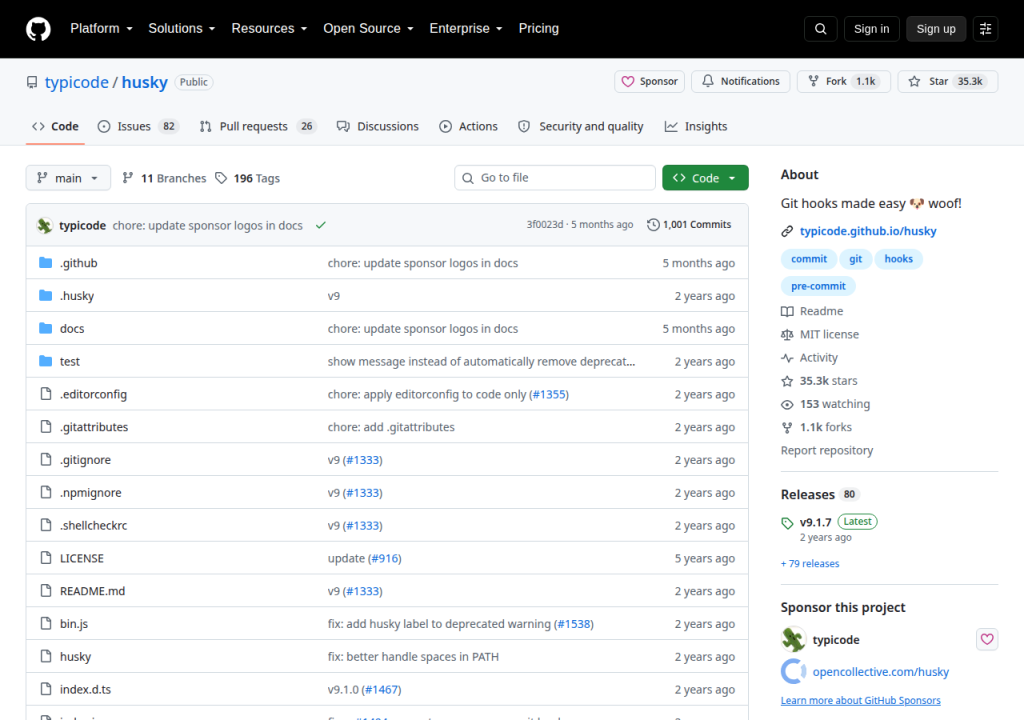The height and width of the screenshot is (720, 1024).
Task: Open the index.d.ts file
Action: pyautogui.click(x=86, y=689)
